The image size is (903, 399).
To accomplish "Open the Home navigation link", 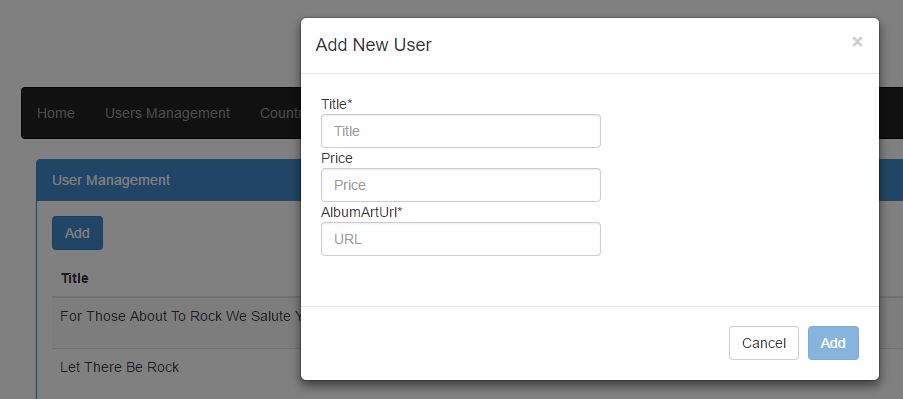I will [56, 113].
